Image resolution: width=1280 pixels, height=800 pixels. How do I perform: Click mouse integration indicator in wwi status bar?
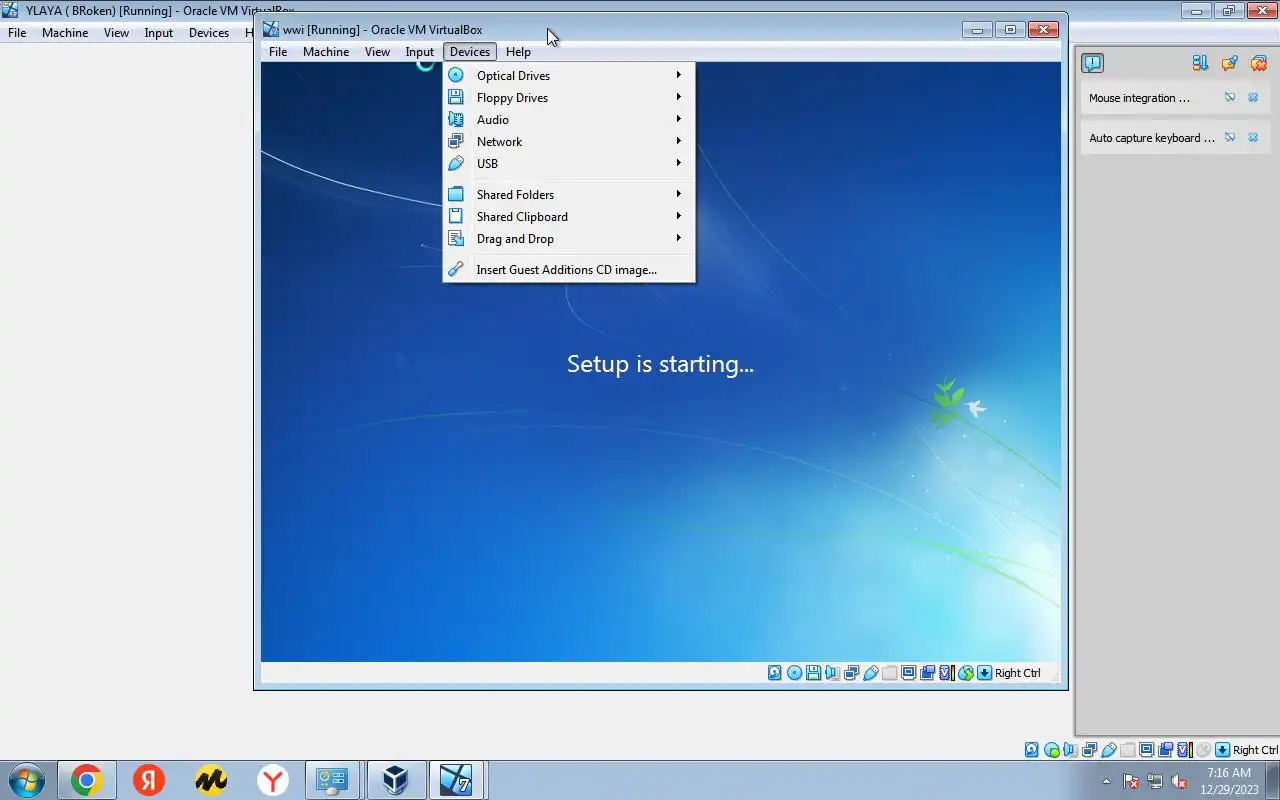point(966,673)
